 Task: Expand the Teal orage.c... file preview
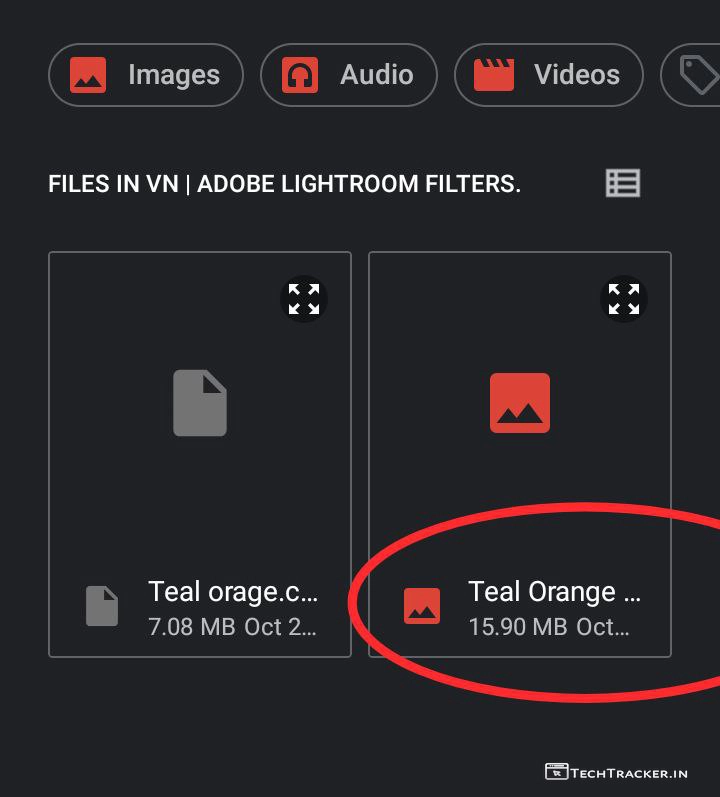(304, 299)
